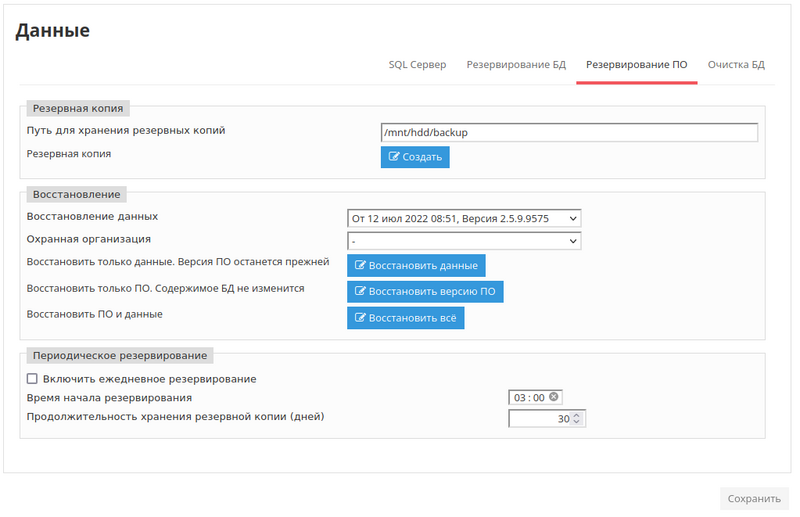Click the retention days number field showing 30
This screenshot has width=800, height=517.
click(x=540, y=419)
